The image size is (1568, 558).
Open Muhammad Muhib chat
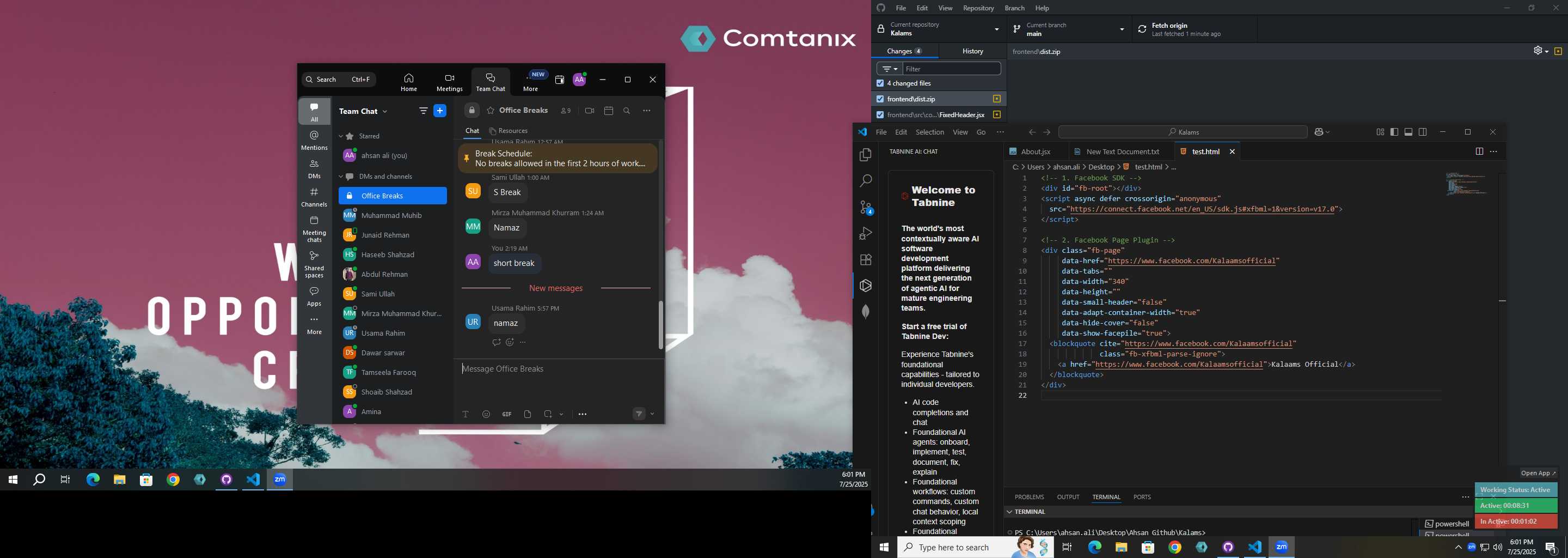tap(393, 216)
